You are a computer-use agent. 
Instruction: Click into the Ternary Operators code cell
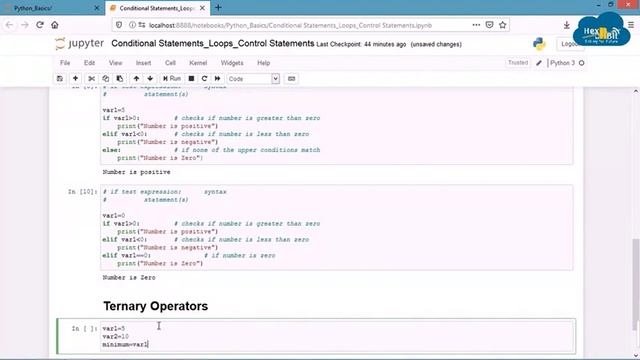pos(338,336)
